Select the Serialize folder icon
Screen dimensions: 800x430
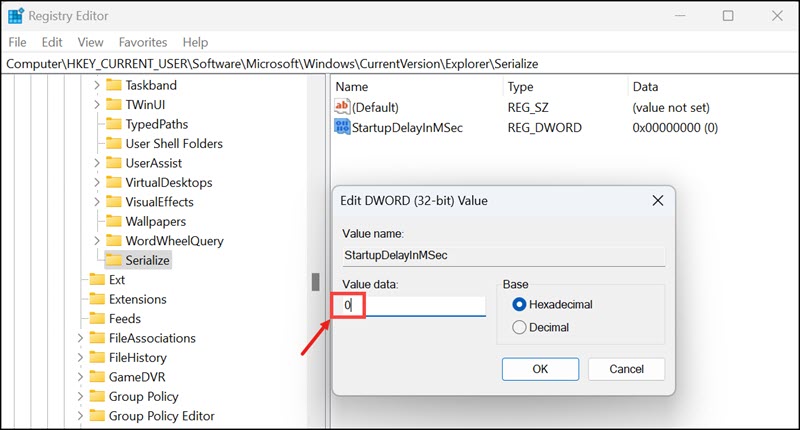[x=114, y=260]
